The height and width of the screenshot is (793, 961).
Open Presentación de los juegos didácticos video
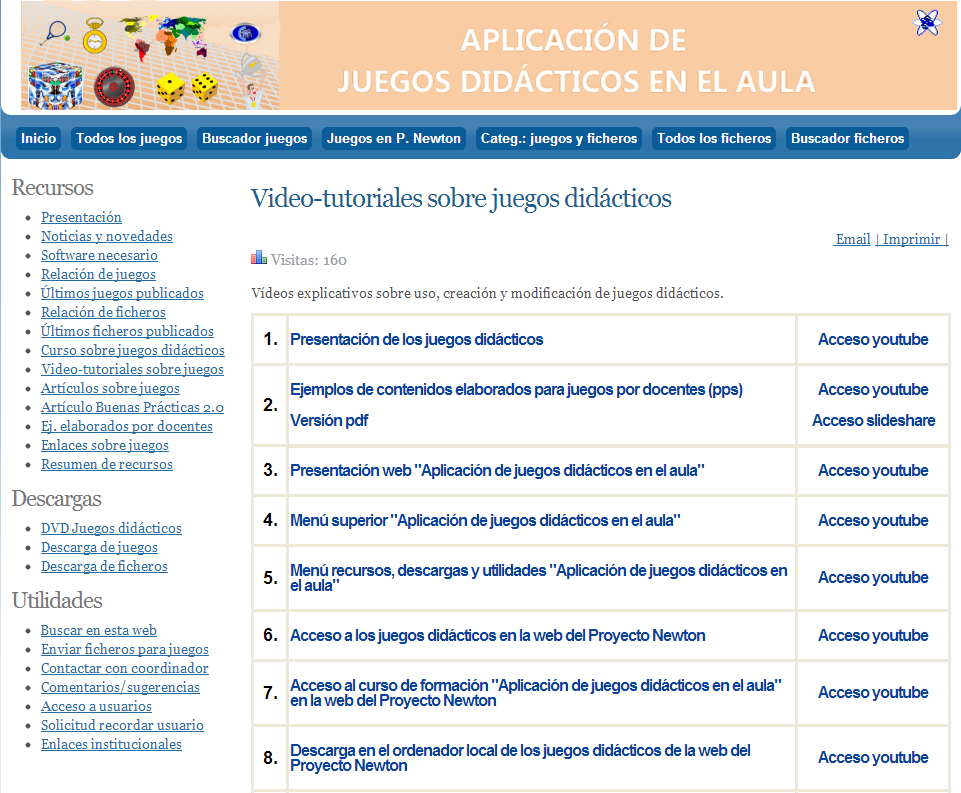point(416,339)
